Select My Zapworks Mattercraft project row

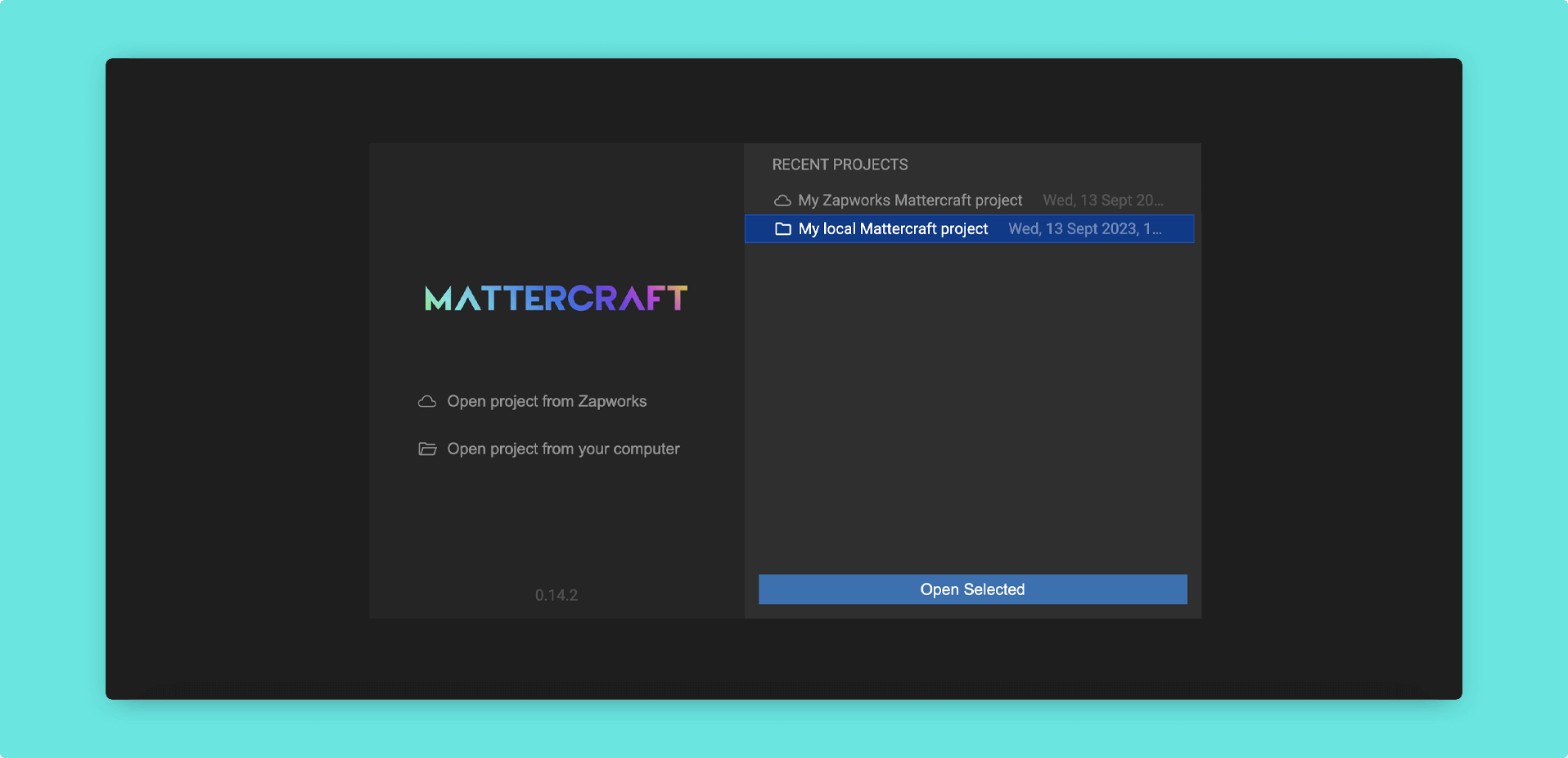pyautogui.click(x=969, y=201)
